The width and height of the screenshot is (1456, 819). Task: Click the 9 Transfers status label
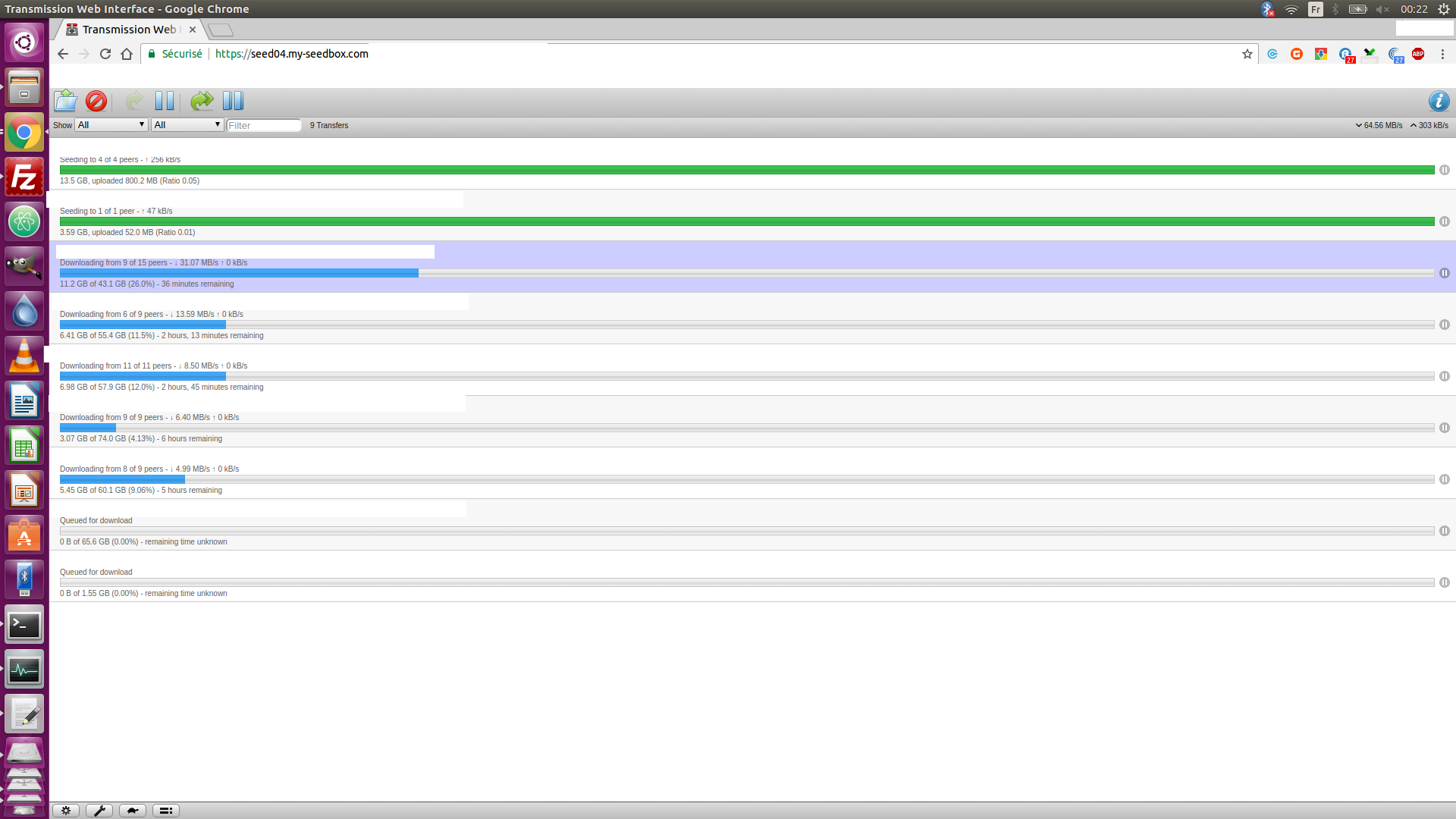(x=329, y=125)
